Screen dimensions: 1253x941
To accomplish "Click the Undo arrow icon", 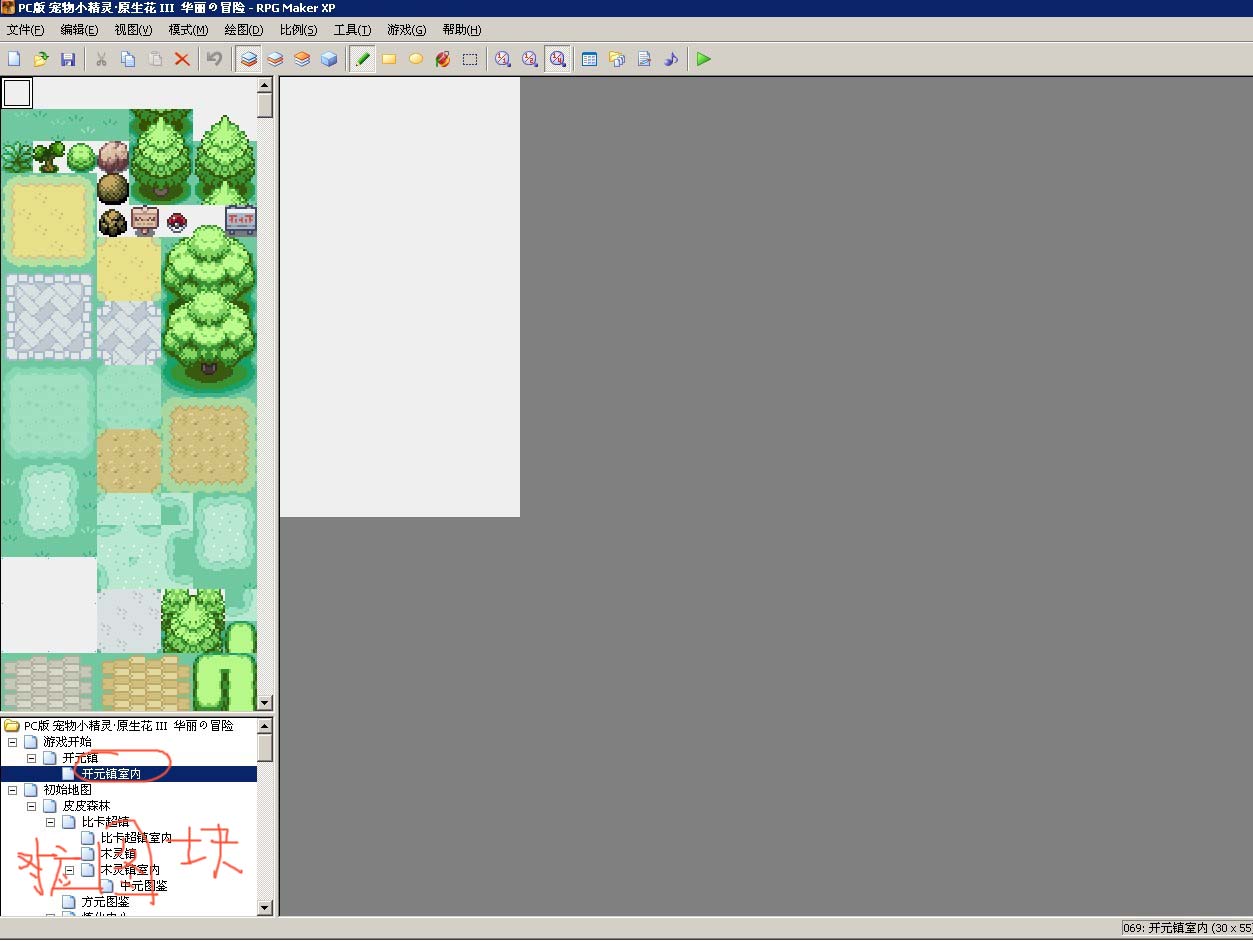I will [214, 59].
